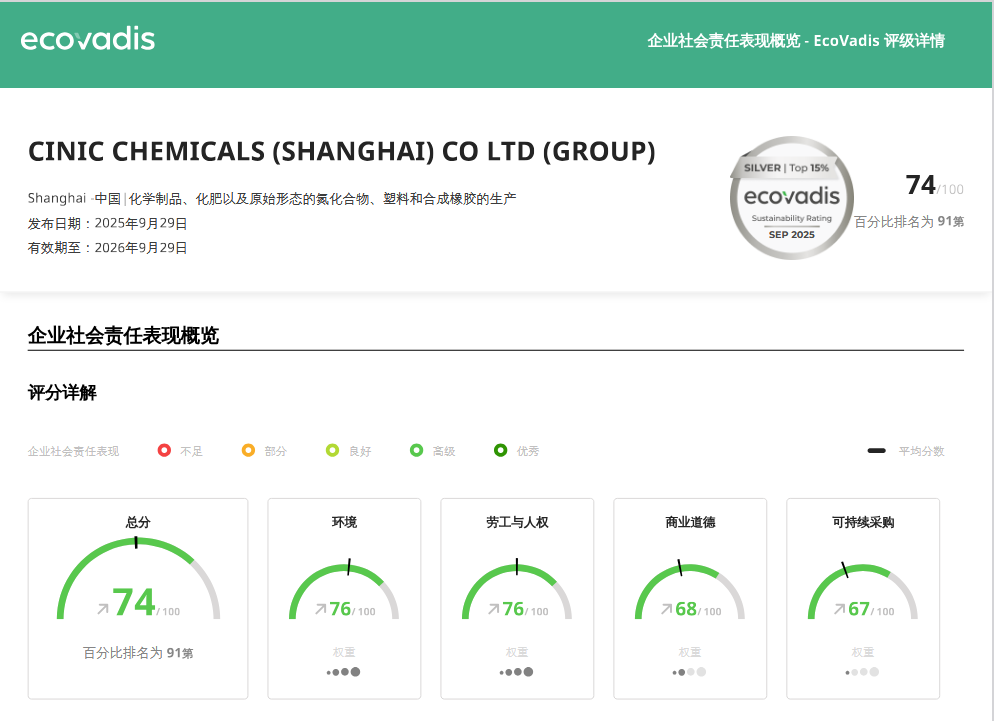
Task: Click the EcoVadis logo in header
Action: point(88,40)
